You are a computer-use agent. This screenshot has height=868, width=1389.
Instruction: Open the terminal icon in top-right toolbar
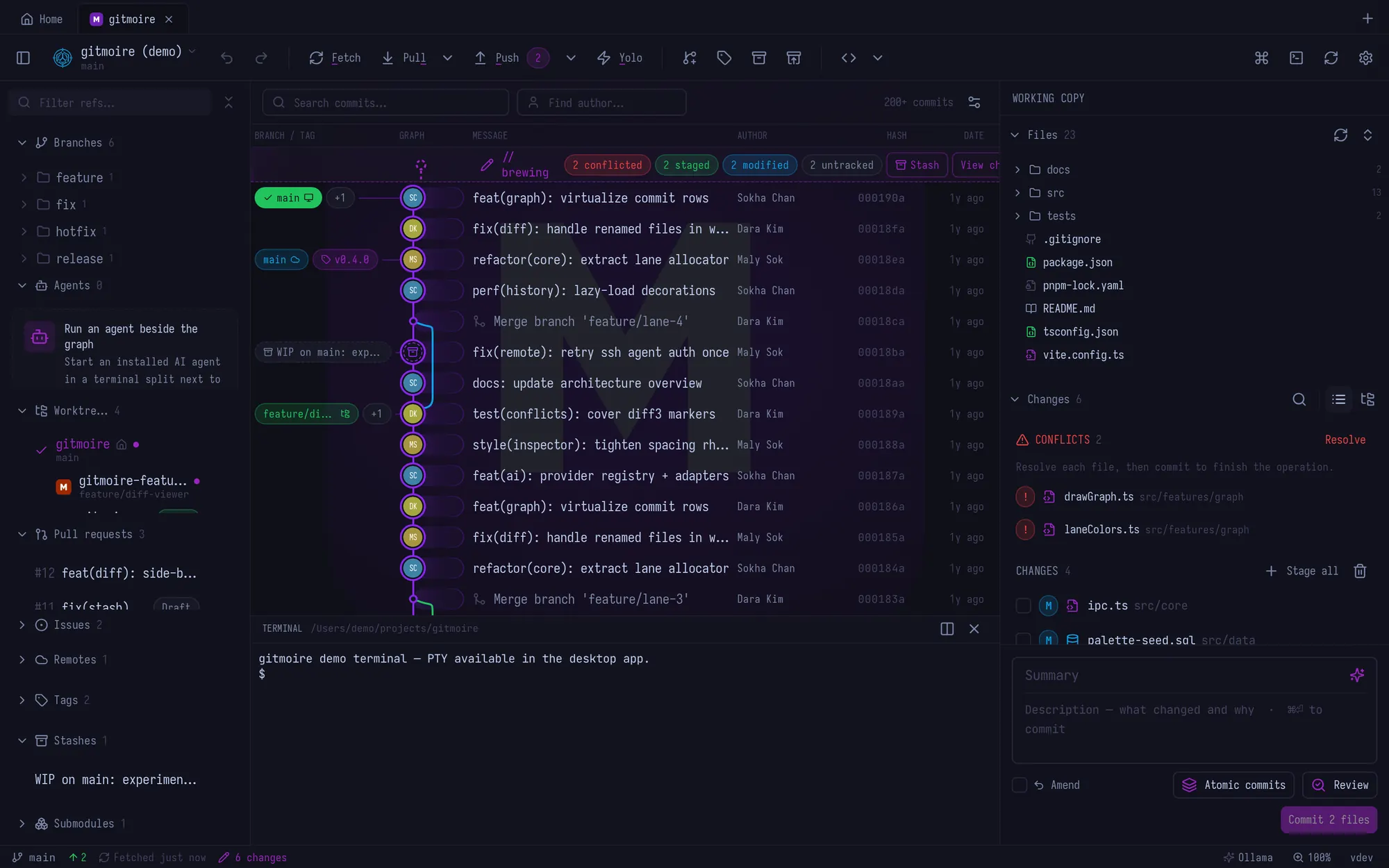click(1296, 58)
